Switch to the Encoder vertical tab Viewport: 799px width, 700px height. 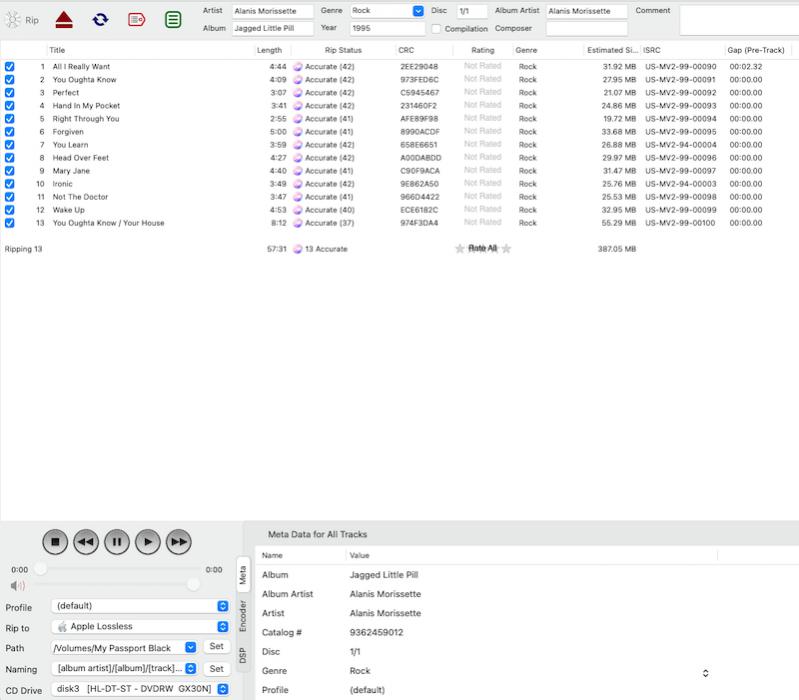(242, 616)
